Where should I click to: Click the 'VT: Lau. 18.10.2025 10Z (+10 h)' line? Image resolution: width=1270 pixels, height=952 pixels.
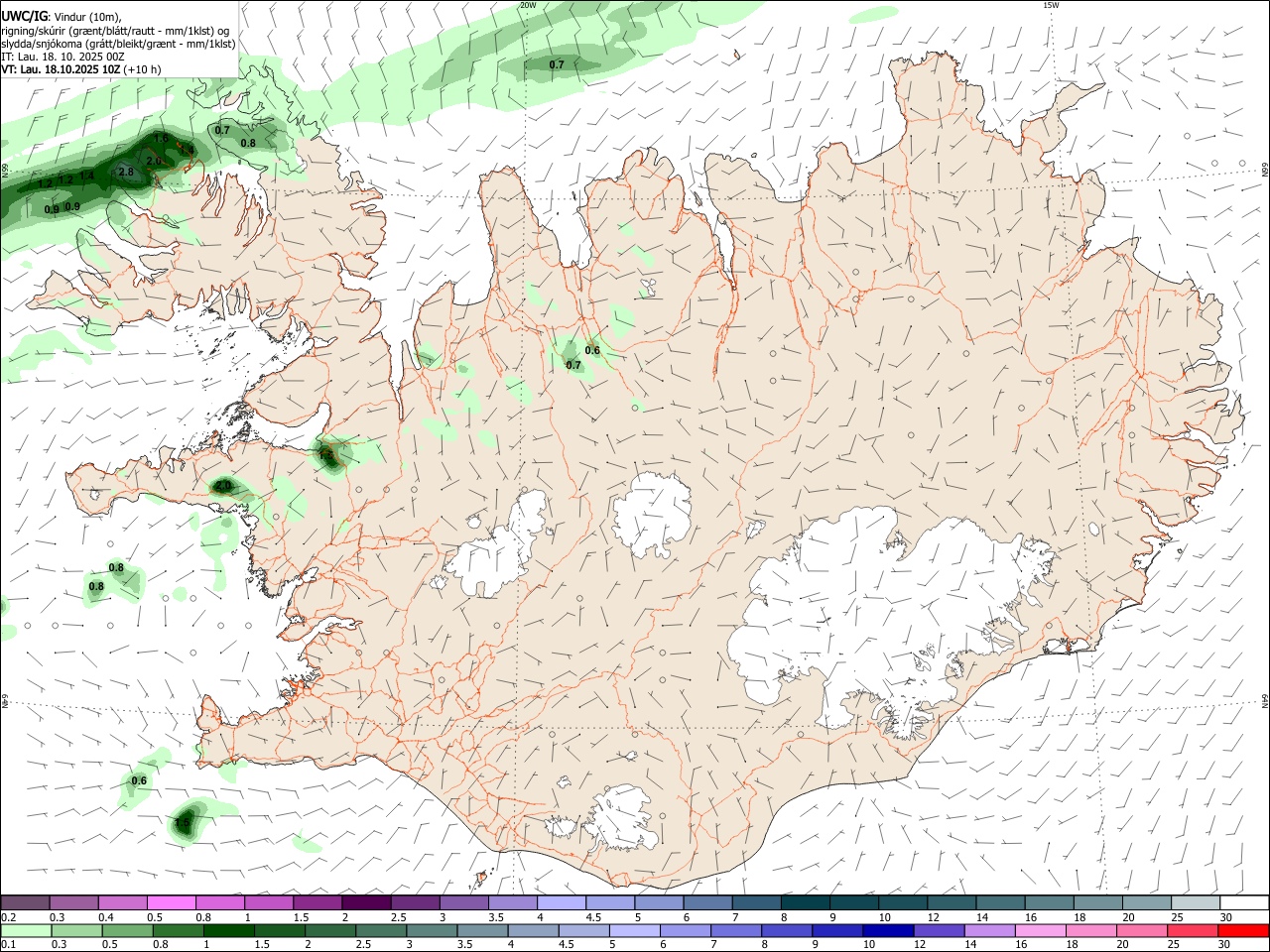81,69
